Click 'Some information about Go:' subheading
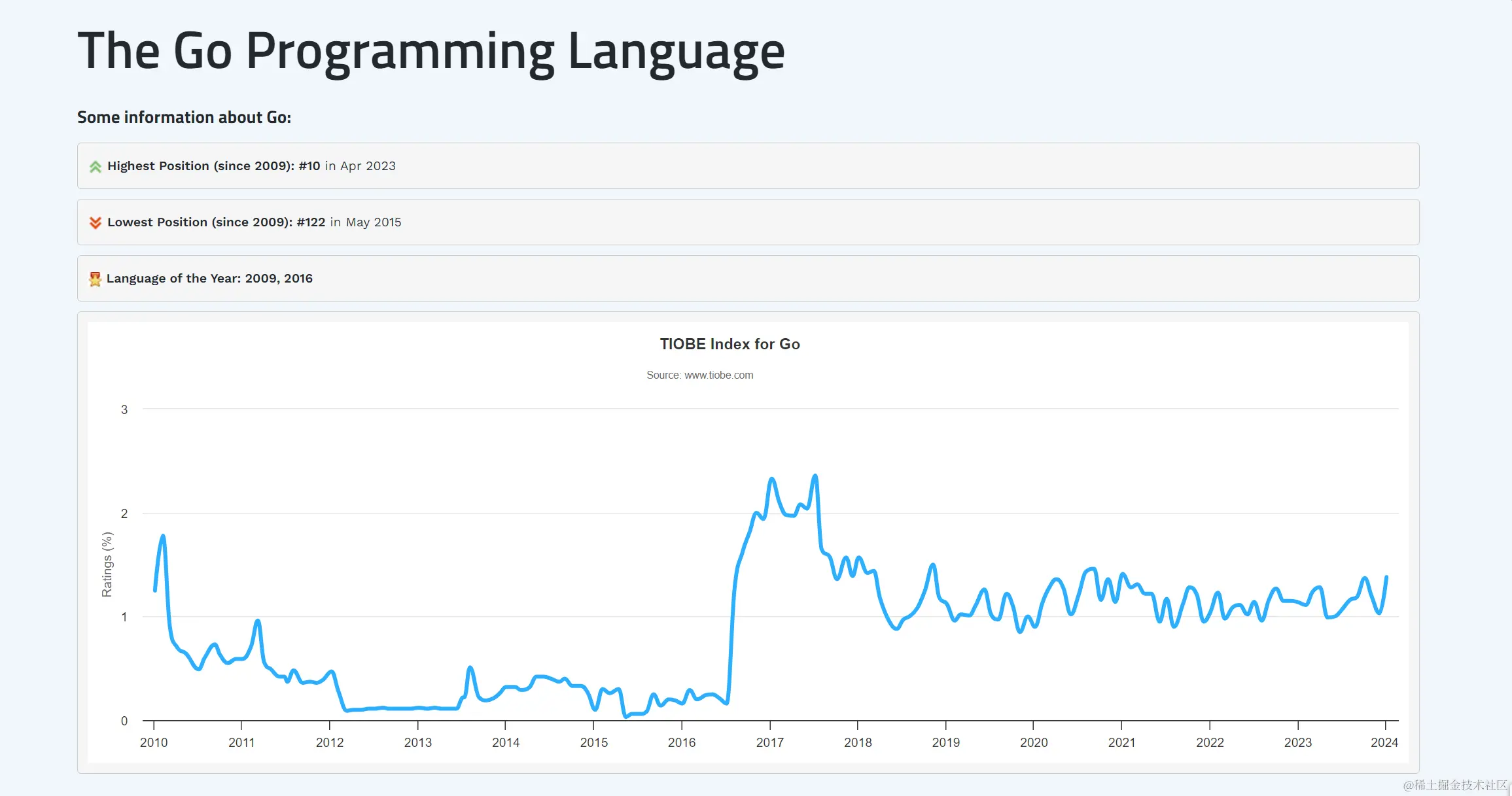The width and height of the screenshot is (1512, 796). [x=184, y=117]
